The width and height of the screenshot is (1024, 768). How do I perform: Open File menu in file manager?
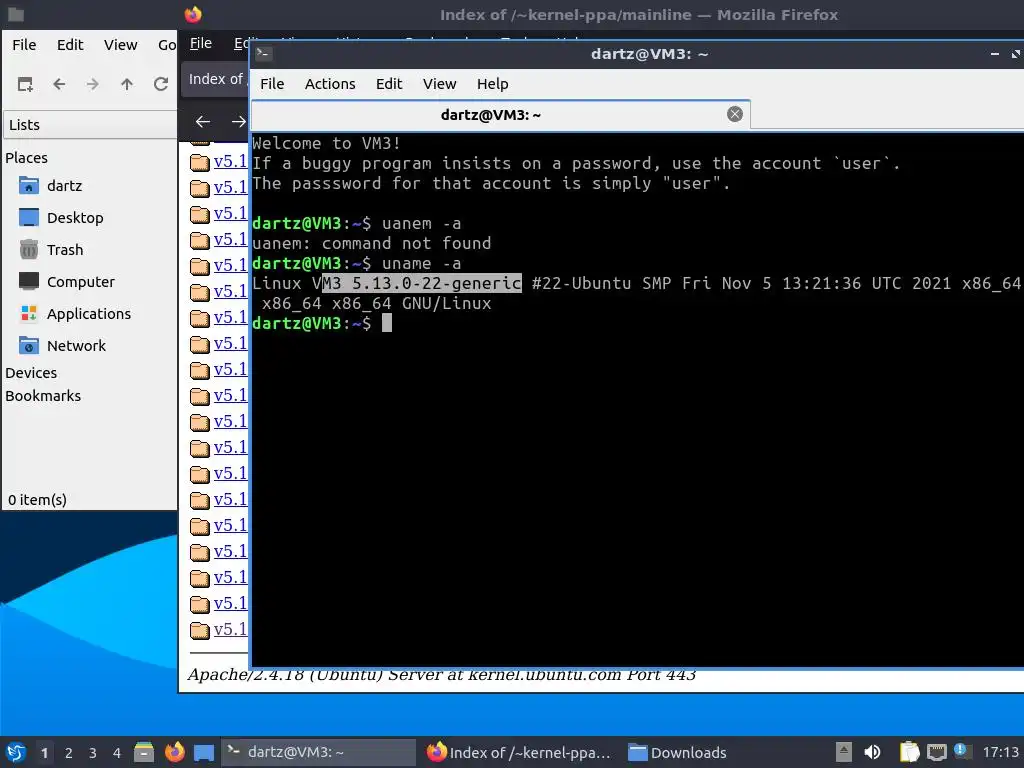pyautogui.click(x=24, y=45)
